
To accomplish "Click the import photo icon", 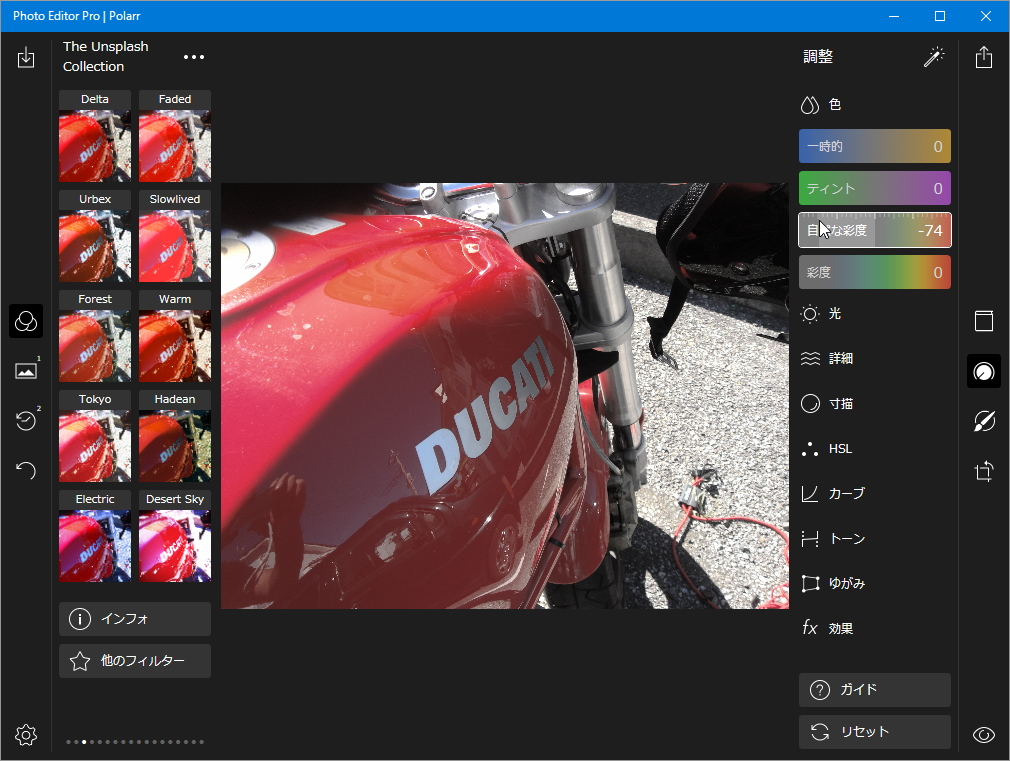I will pos(26,57).
